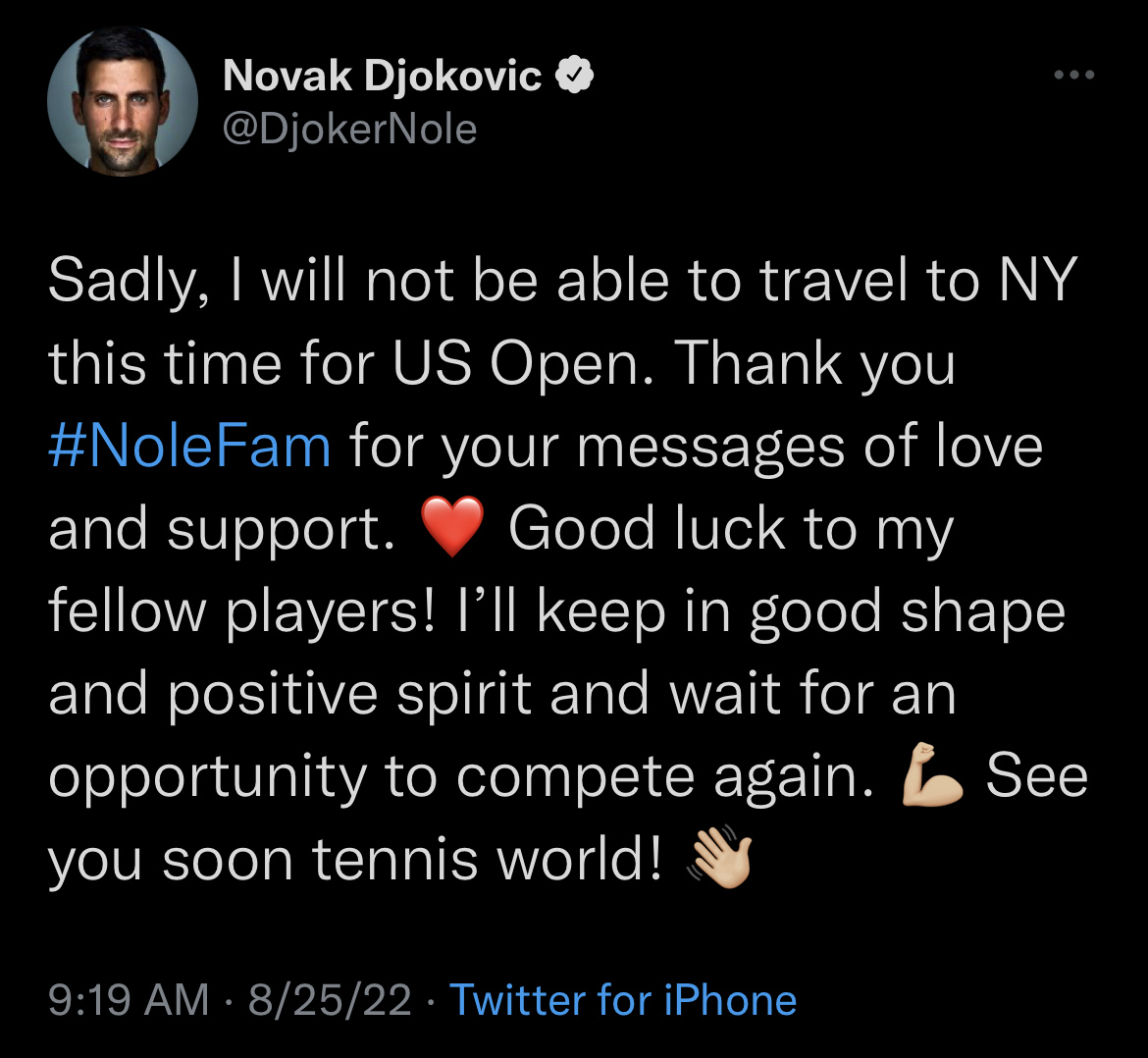Tap the text you soon tennis world
Image resolution: width=1148 pixels, height=1058 pixels.
tap(355, 861)
